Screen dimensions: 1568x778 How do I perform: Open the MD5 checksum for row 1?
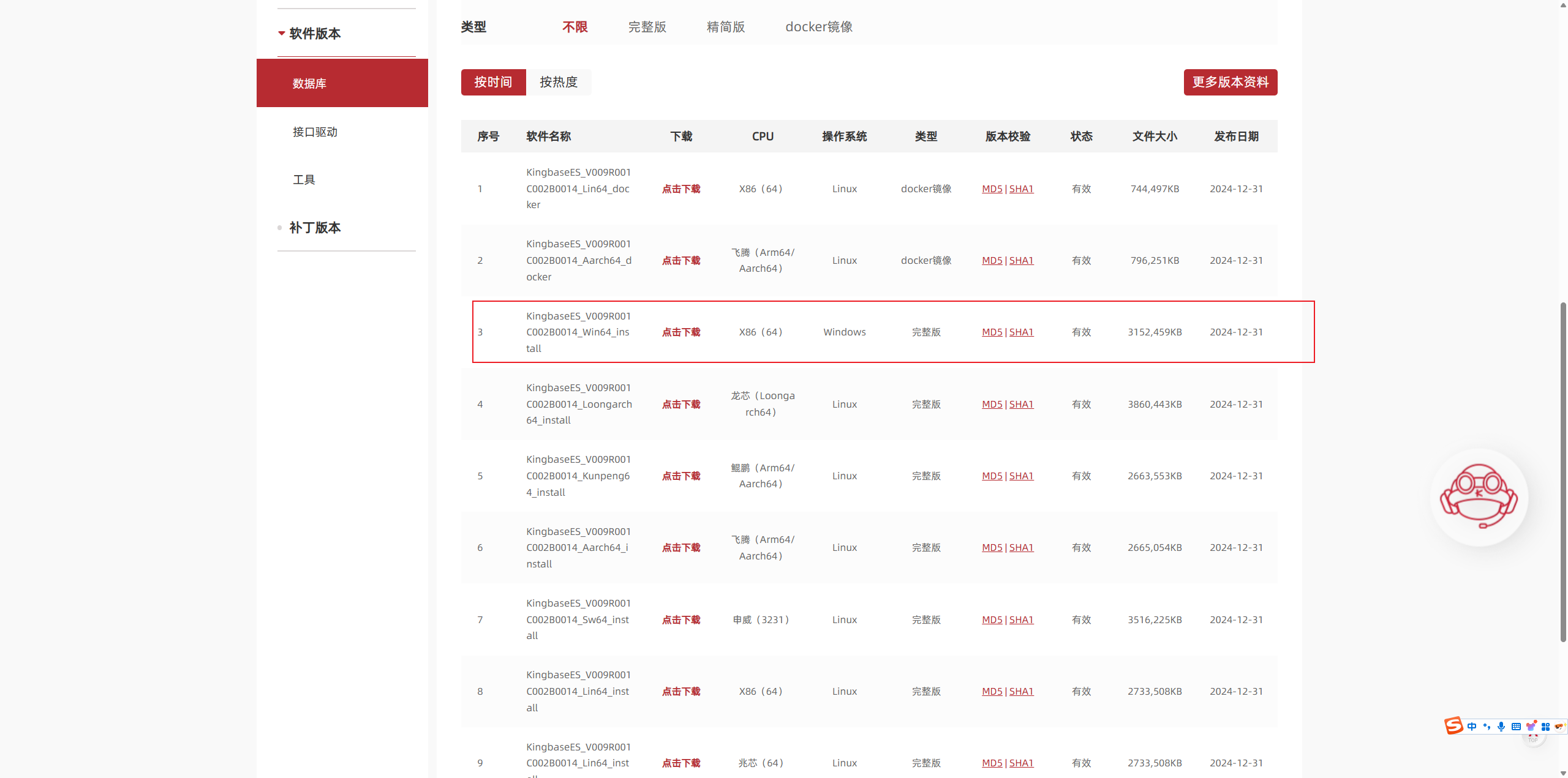992,189
